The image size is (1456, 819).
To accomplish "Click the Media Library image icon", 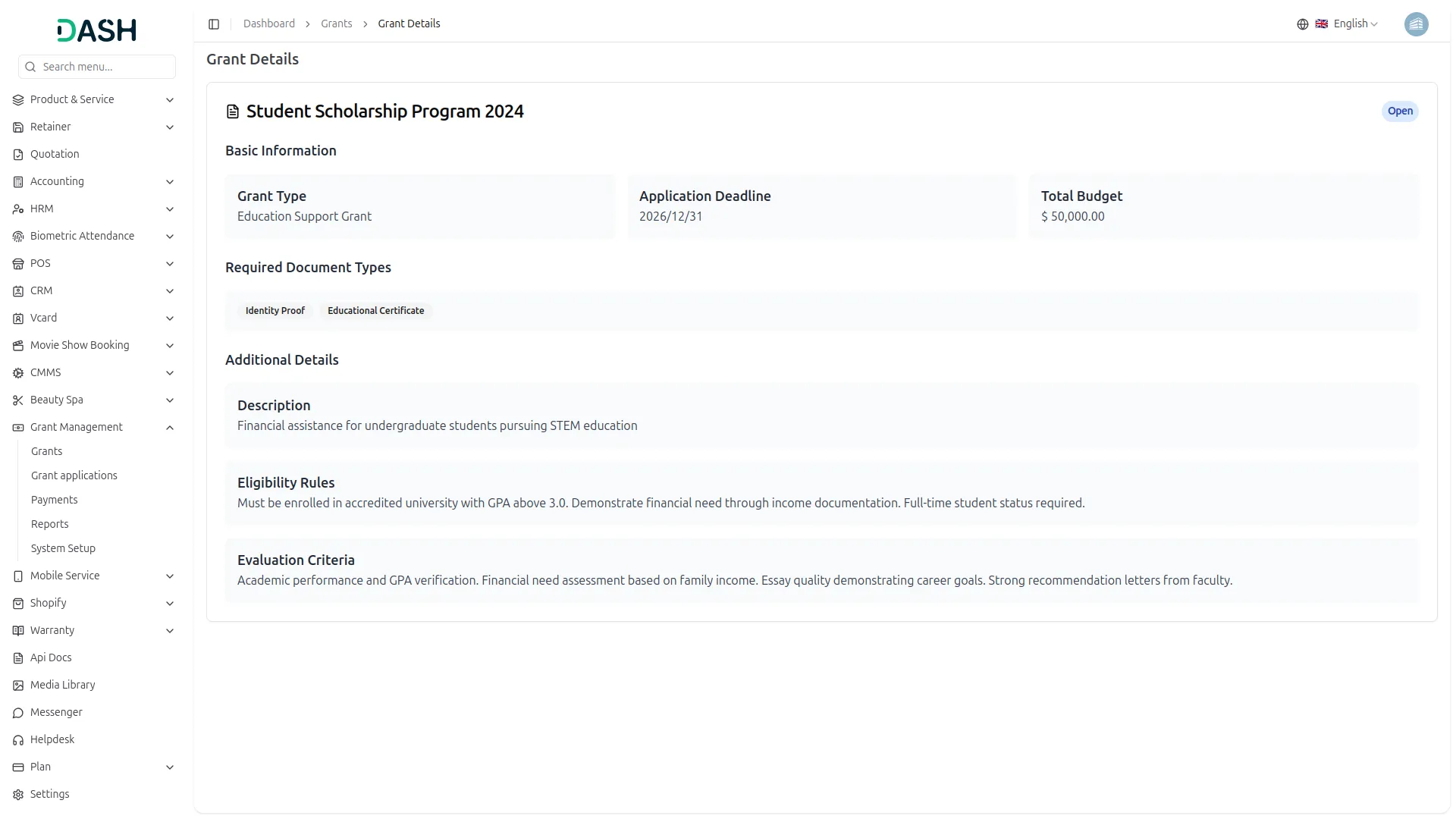I will pyautogui.click(x=18, y=686).
